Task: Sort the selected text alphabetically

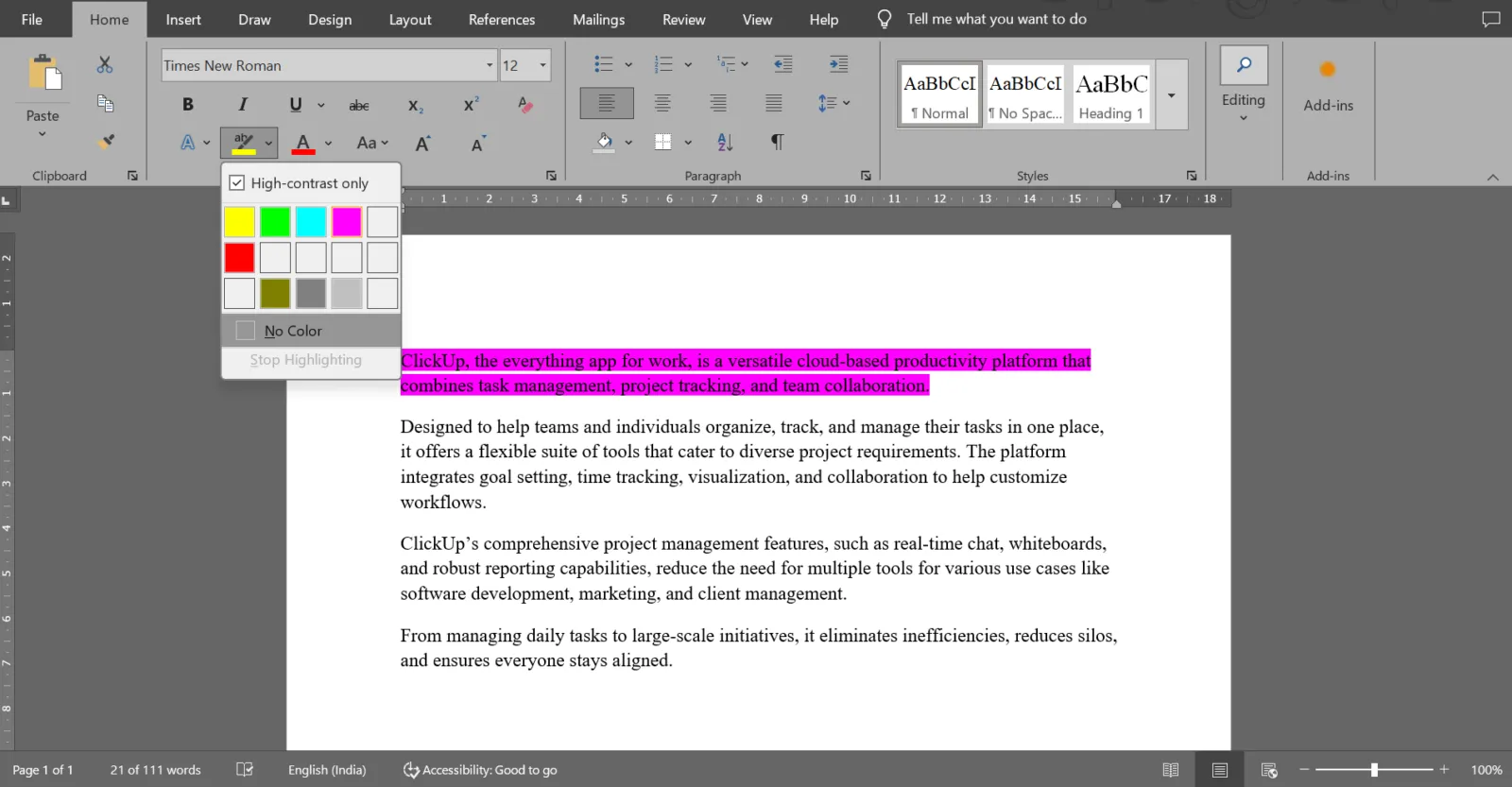Action: (x=725, y=142)
